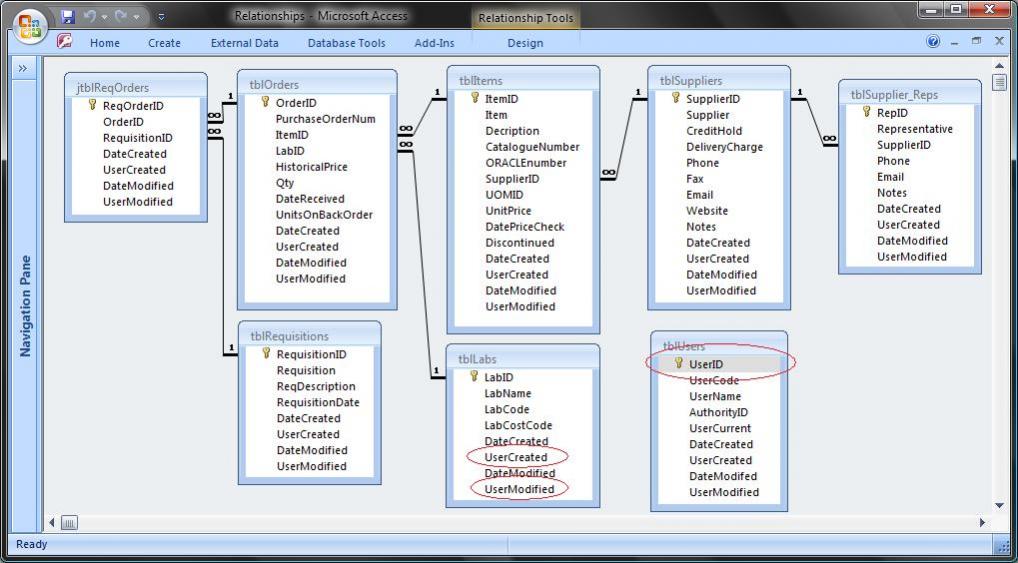Select RequisitionID key field in tblRequisitions
The image size is (1018, 563).
click(x=311, y=355)
